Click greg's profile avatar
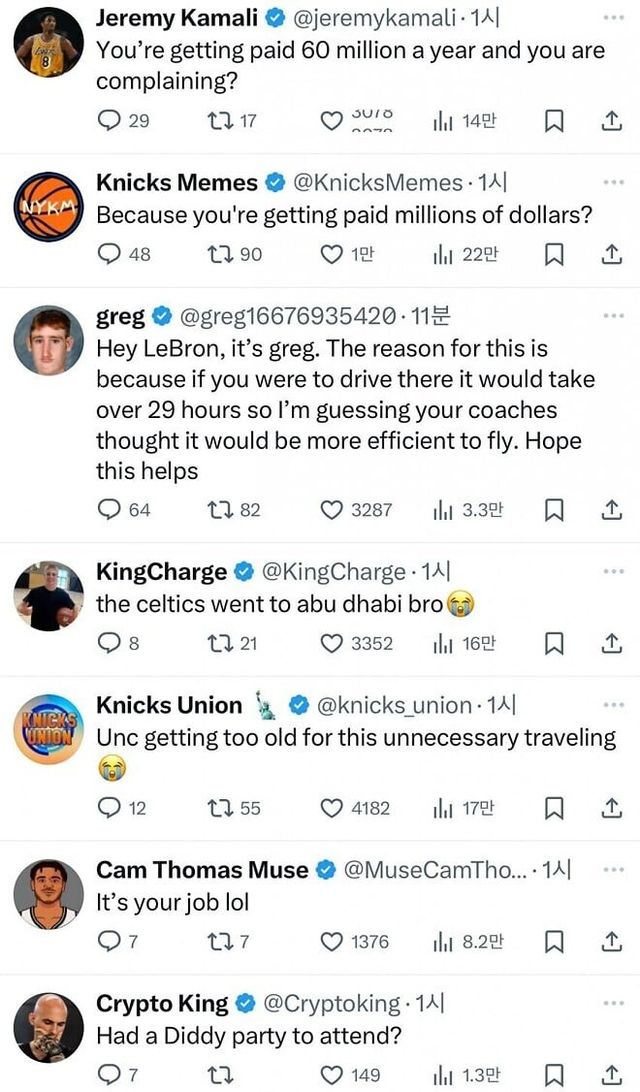 pyautogui.click(x=48, y=340)
